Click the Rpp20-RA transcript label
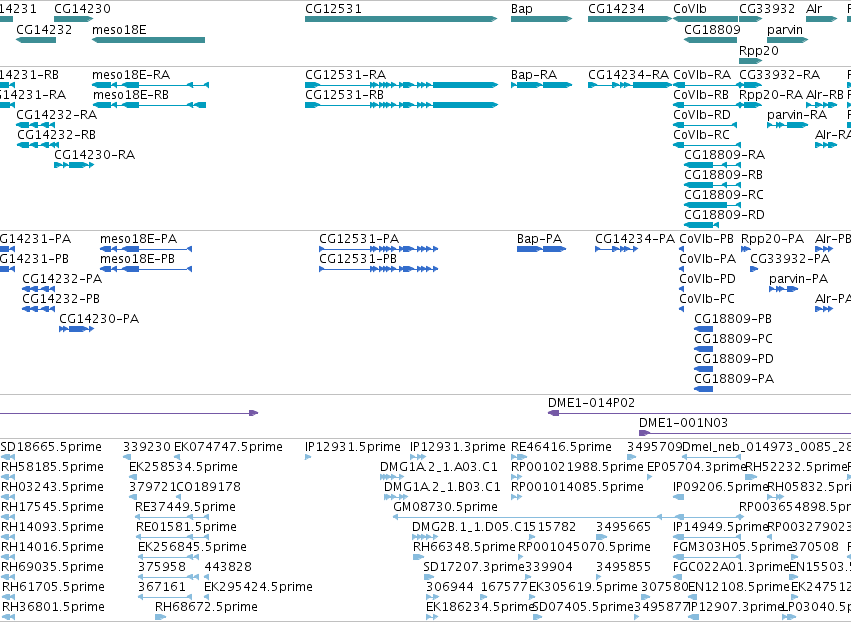The width and height of the screenshot is (851, 622). pos(771,94)
